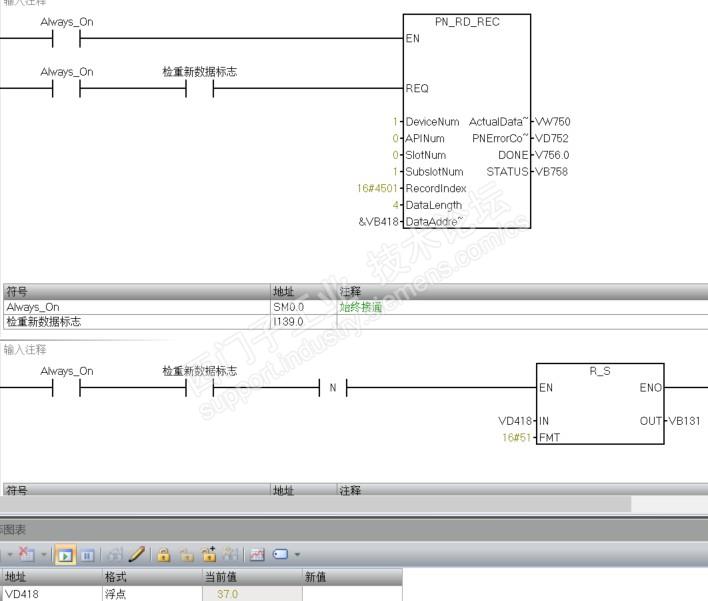Screen dimensions: 708x601
Task: Select the R_S instruction box title
Action: pyautogui.click(x=600, y=371)
